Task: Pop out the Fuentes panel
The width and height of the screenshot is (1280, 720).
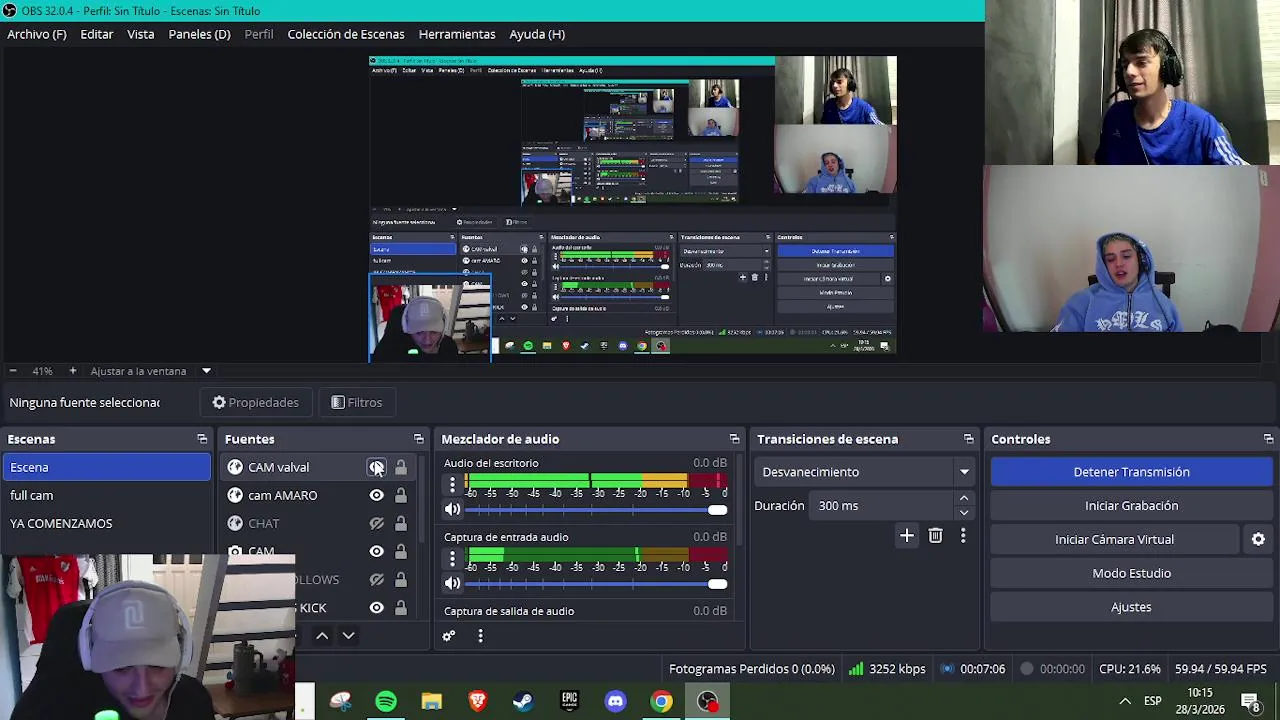Action: point(419,439)
